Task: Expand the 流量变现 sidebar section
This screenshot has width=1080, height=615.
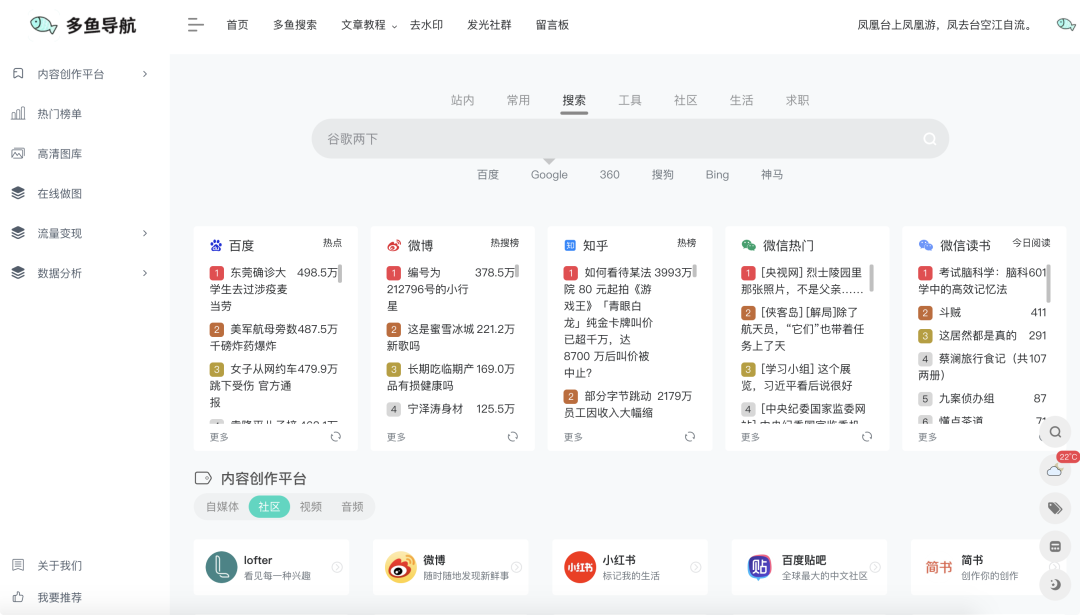Action: click(59, 232)
